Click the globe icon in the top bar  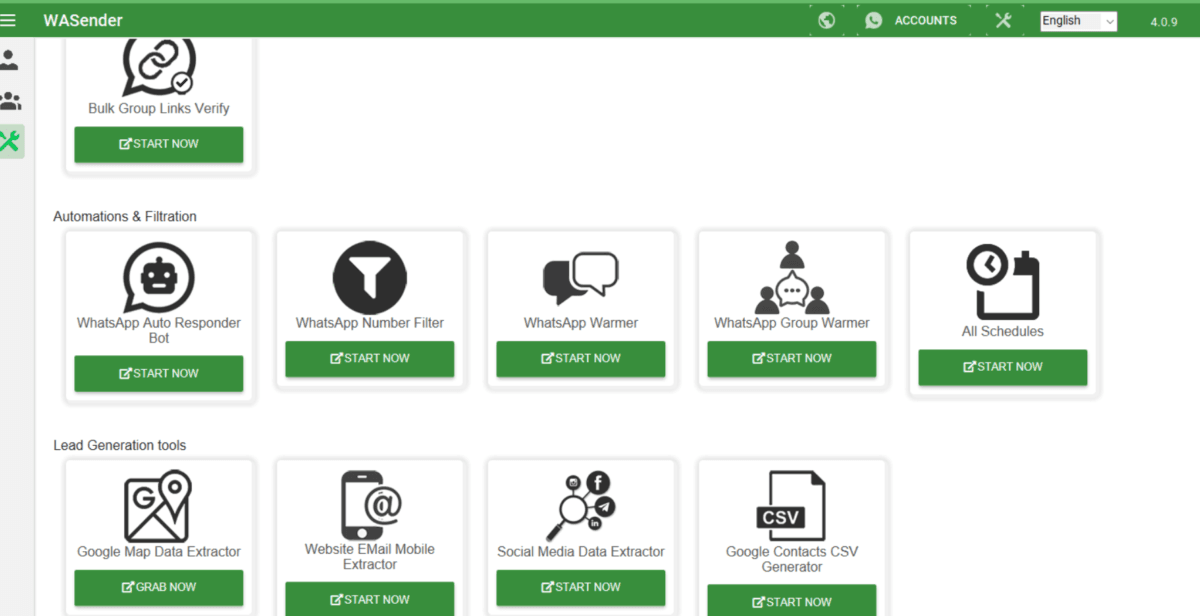[x=826, y=19]
